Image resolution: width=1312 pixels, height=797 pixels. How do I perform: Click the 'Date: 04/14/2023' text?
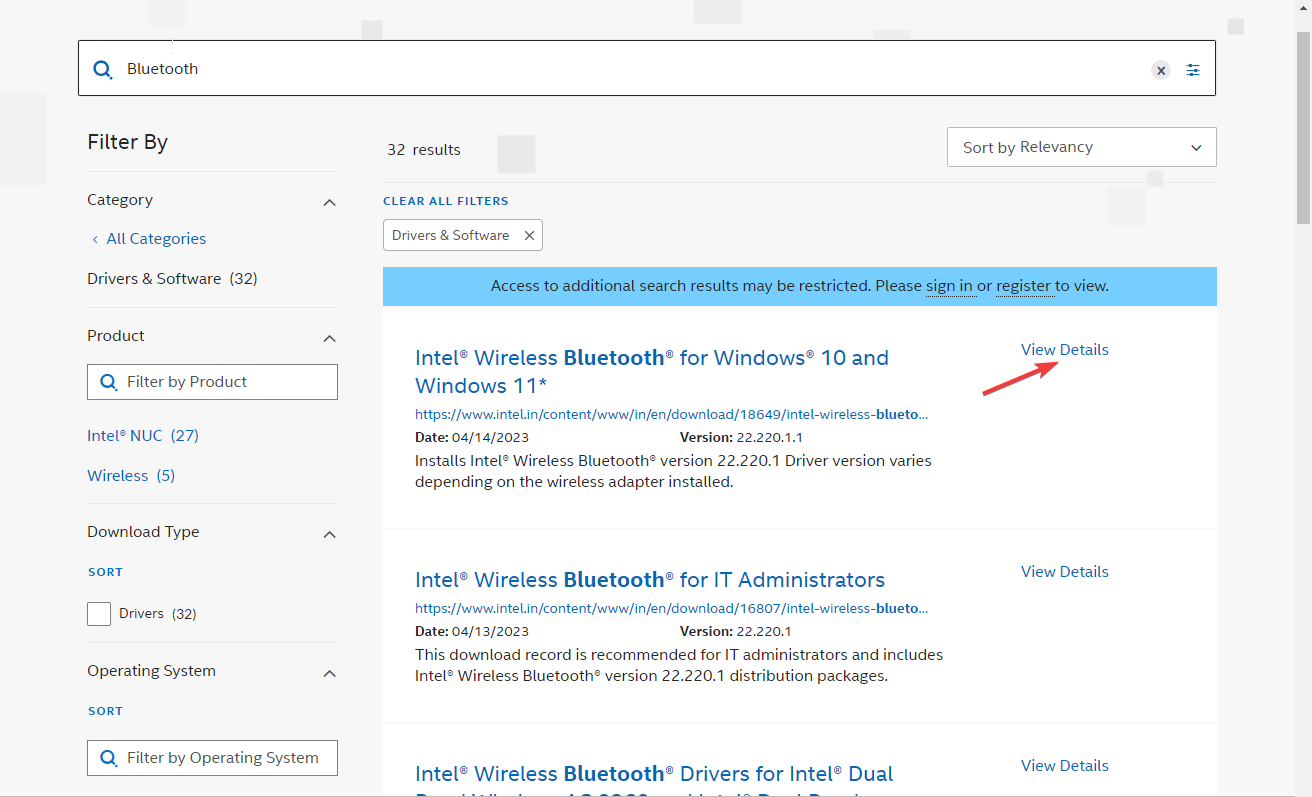472,437
